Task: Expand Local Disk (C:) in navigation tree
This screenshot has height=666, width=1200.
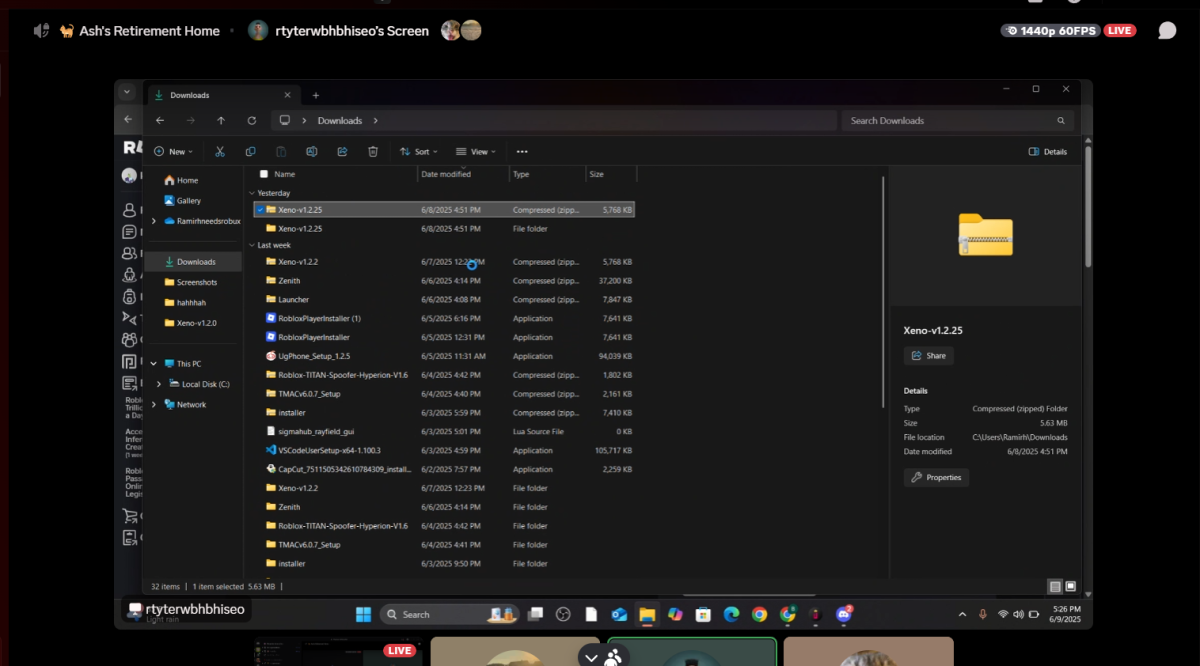Action: pos(159,384)
